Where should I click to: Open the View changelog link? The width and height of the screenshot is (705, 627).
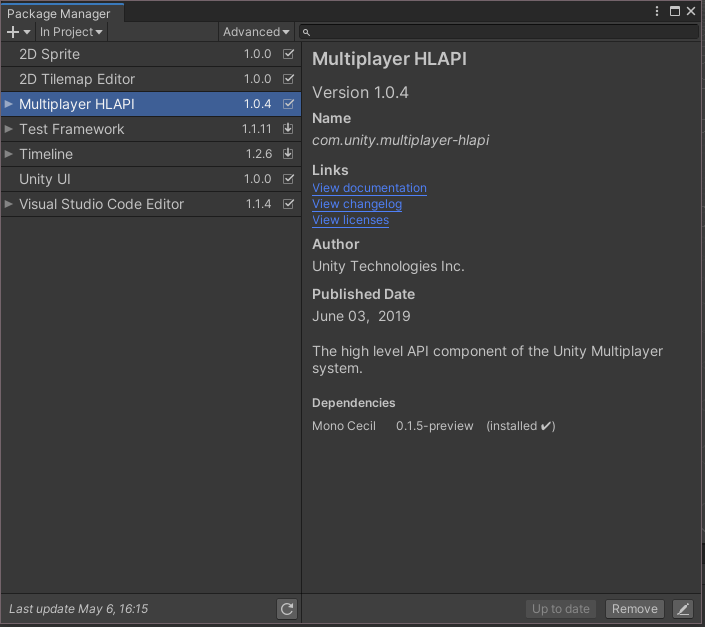tap(357, 204)
